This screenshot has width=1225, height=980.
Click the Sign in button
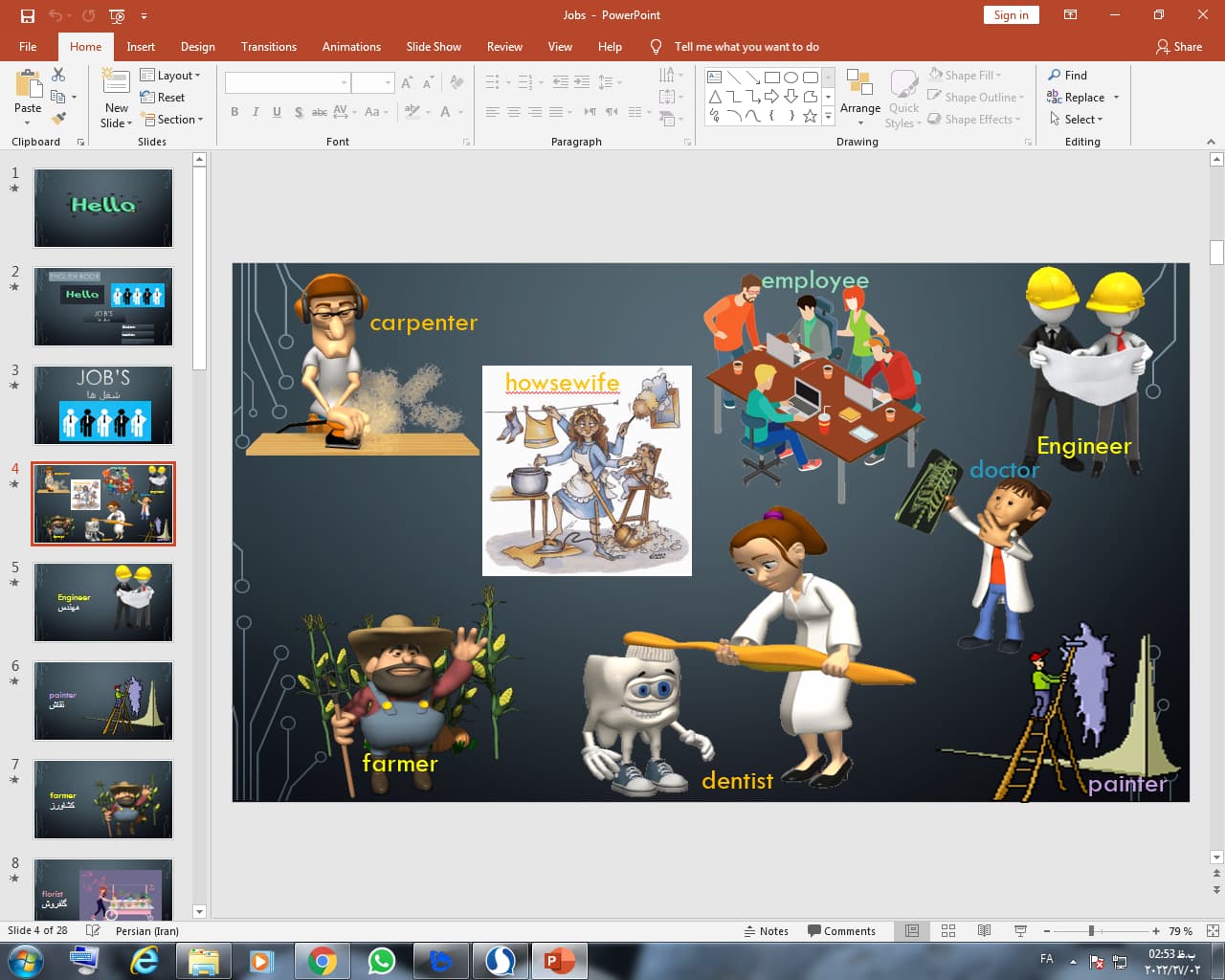[x=1011, y=15]
